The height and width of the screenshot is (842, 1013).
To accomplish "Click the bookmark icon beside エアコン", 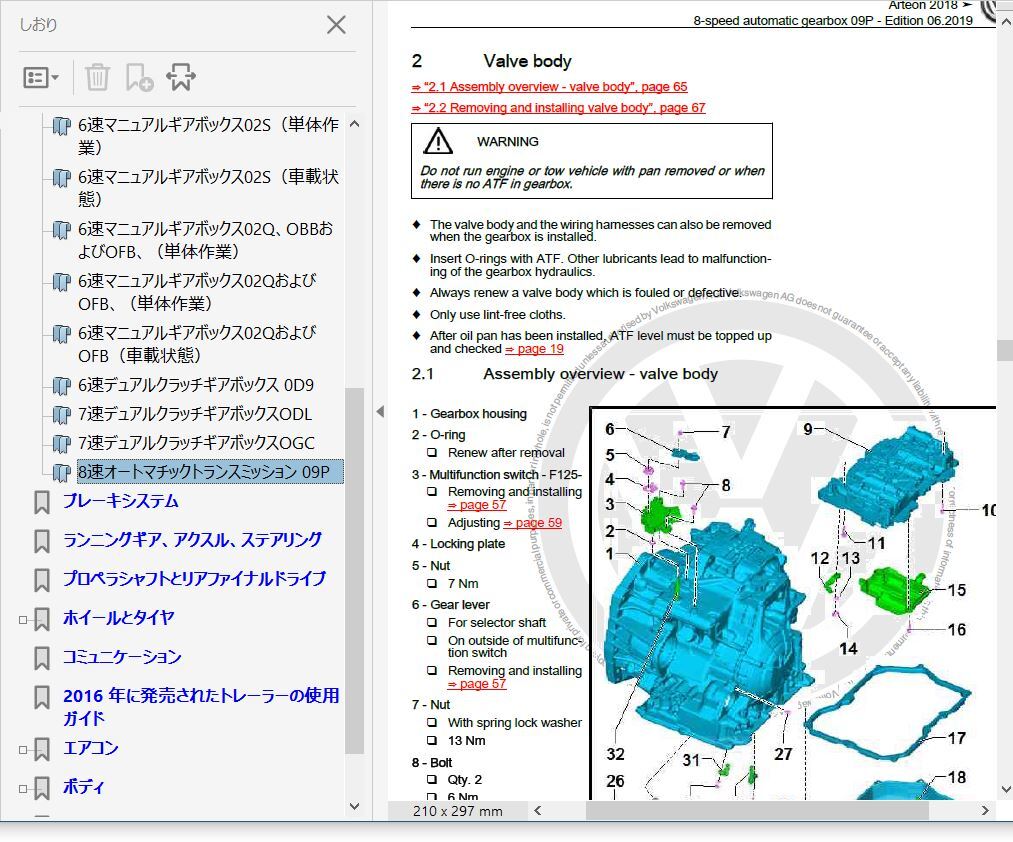I will point(42,749).
